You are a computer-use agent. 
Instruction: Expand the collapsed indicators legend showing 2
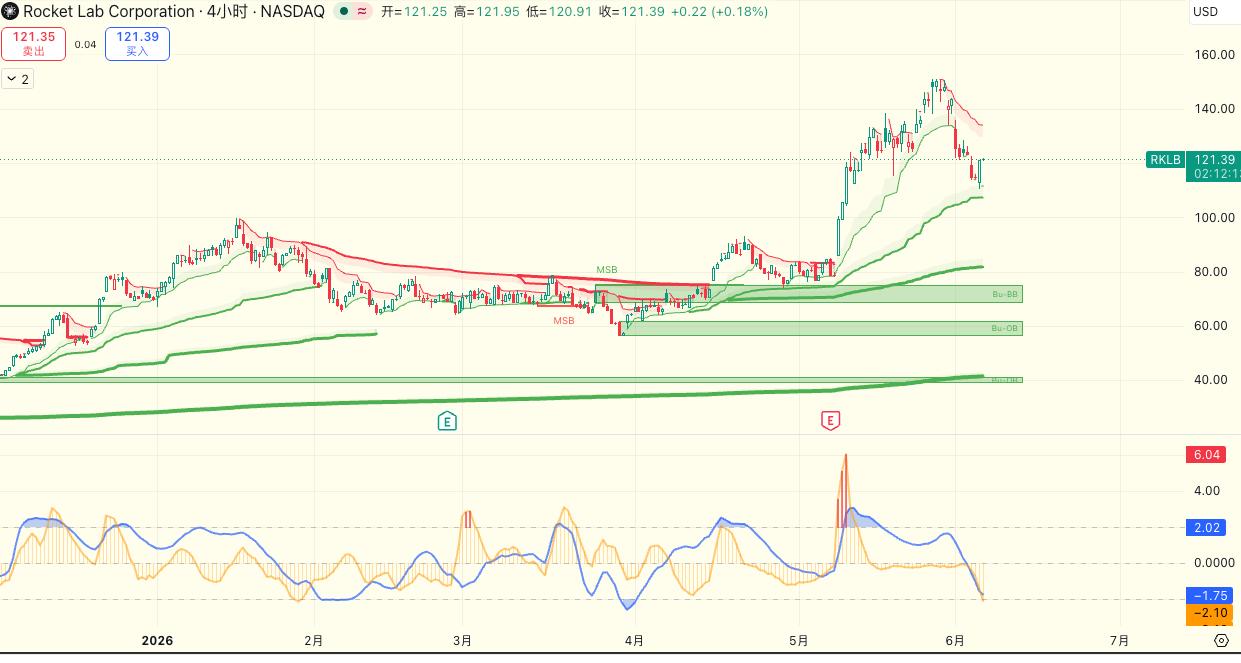[x=18, y=79]
